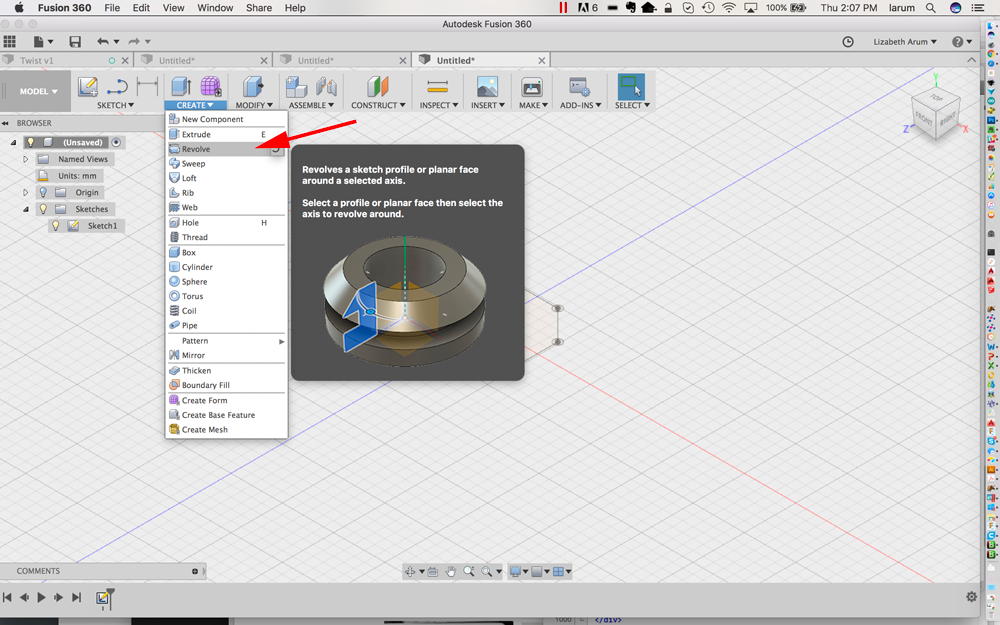Open the File menu in the menu bar
Image resolution: width=1000 pixels, height=625 pixels.
tap(112, 8)
